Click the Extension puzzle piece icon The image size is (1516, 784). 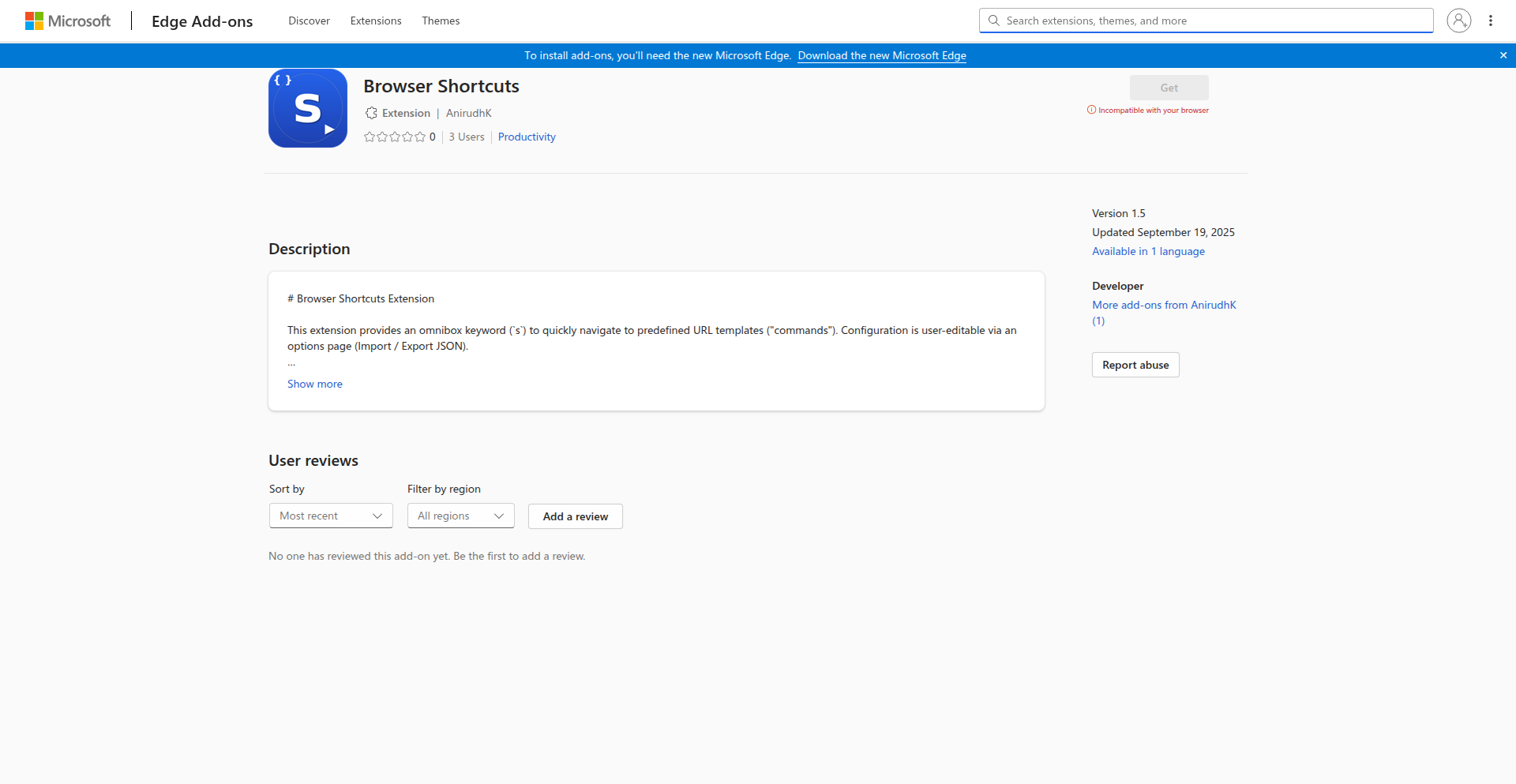click(371, 114)
